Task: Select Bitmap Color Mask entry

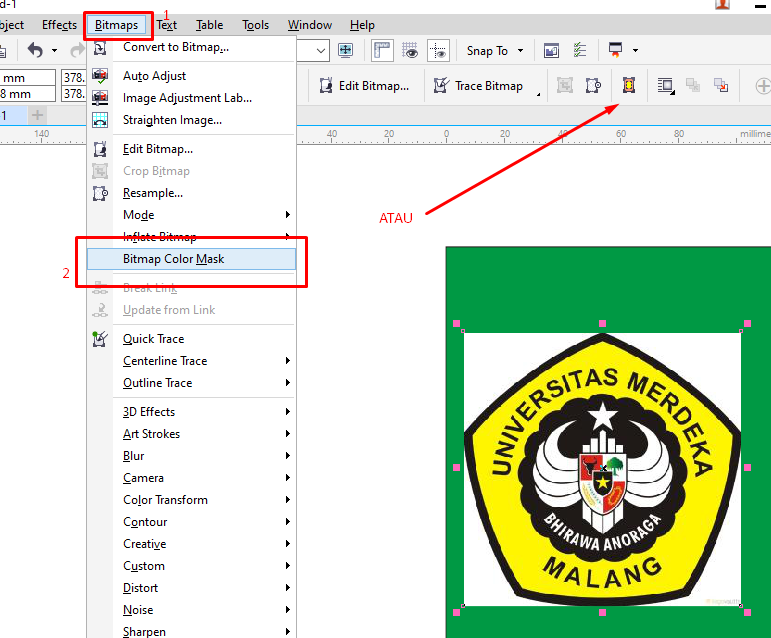Action: 192,259
